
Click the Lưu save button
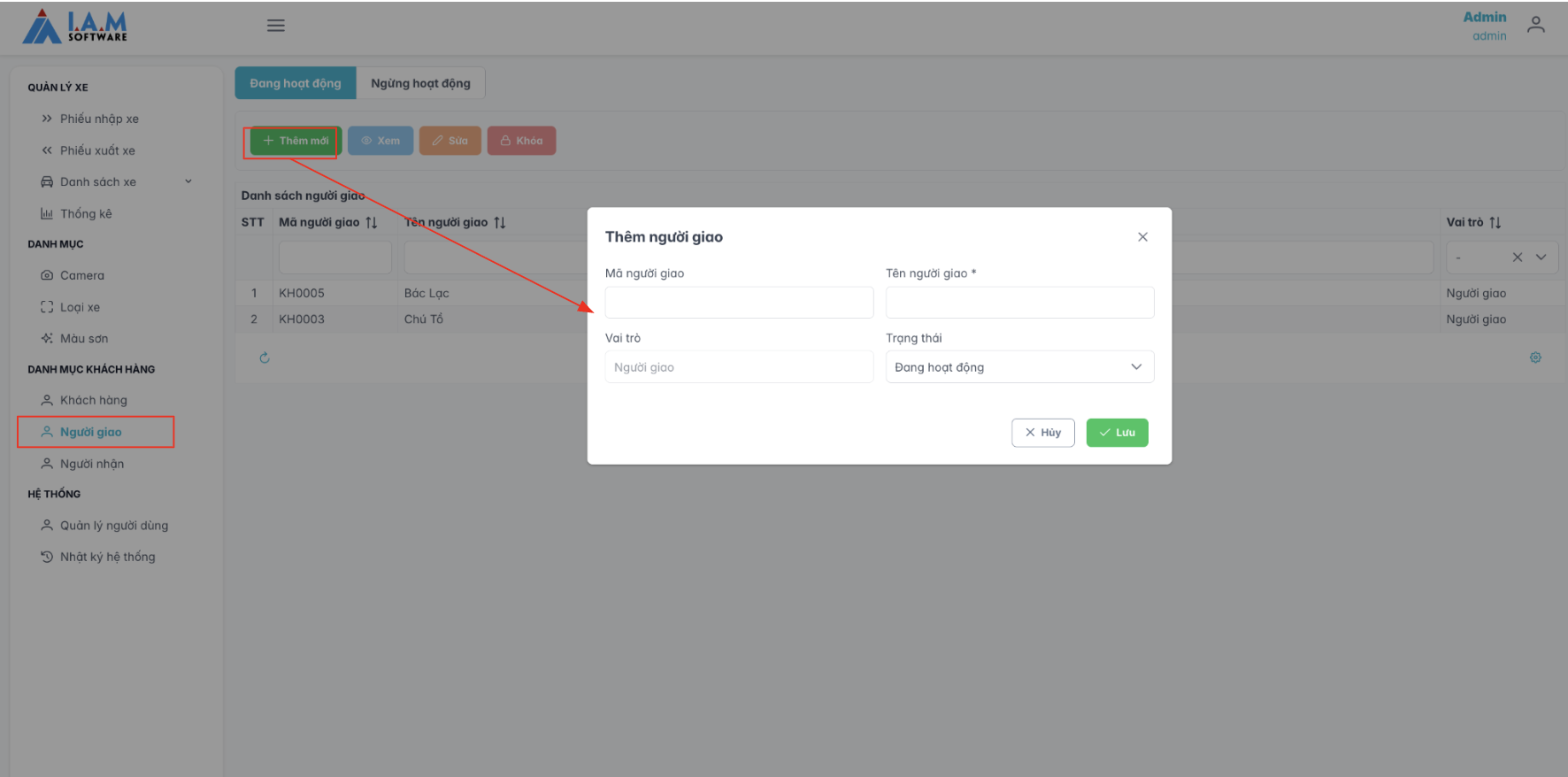[1117, 433]
